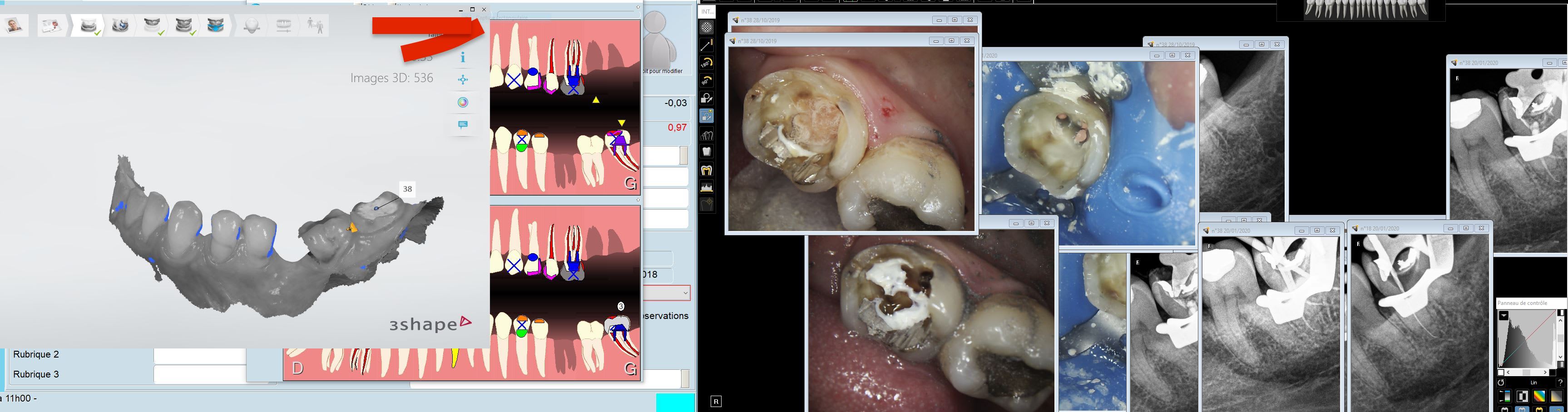
Task: Select the rotate 90° tool
Action: point(706,81)
